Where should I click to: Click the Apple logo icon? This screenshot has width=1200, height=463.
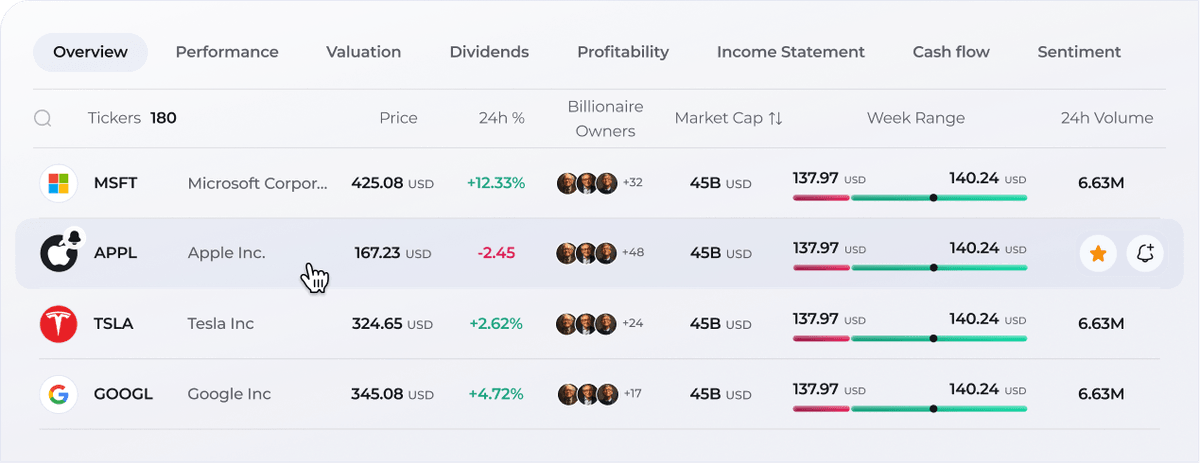point(58,253)
